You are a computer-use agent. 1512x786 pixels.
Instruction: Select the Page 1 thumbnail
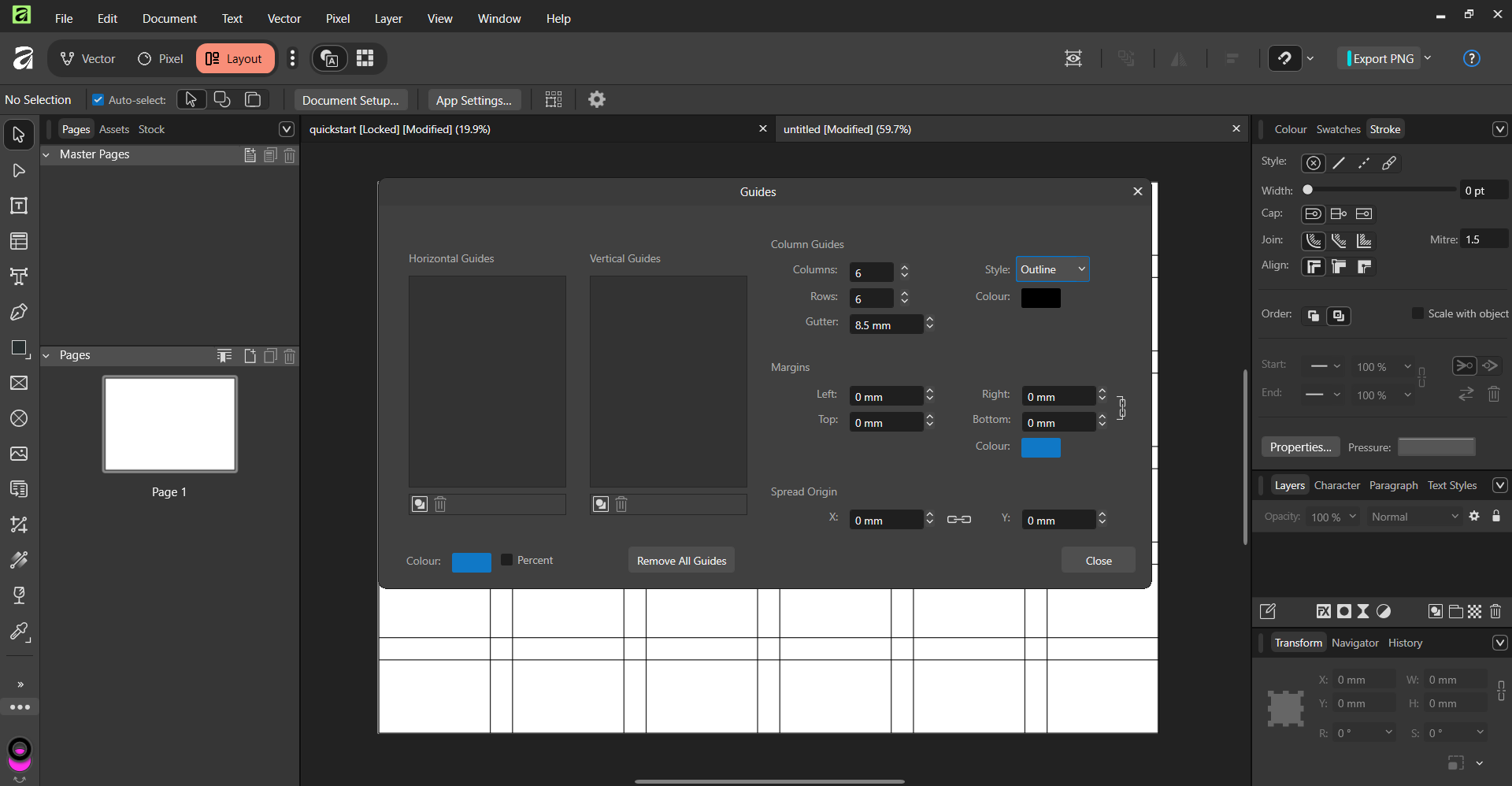tap(170, 425)
